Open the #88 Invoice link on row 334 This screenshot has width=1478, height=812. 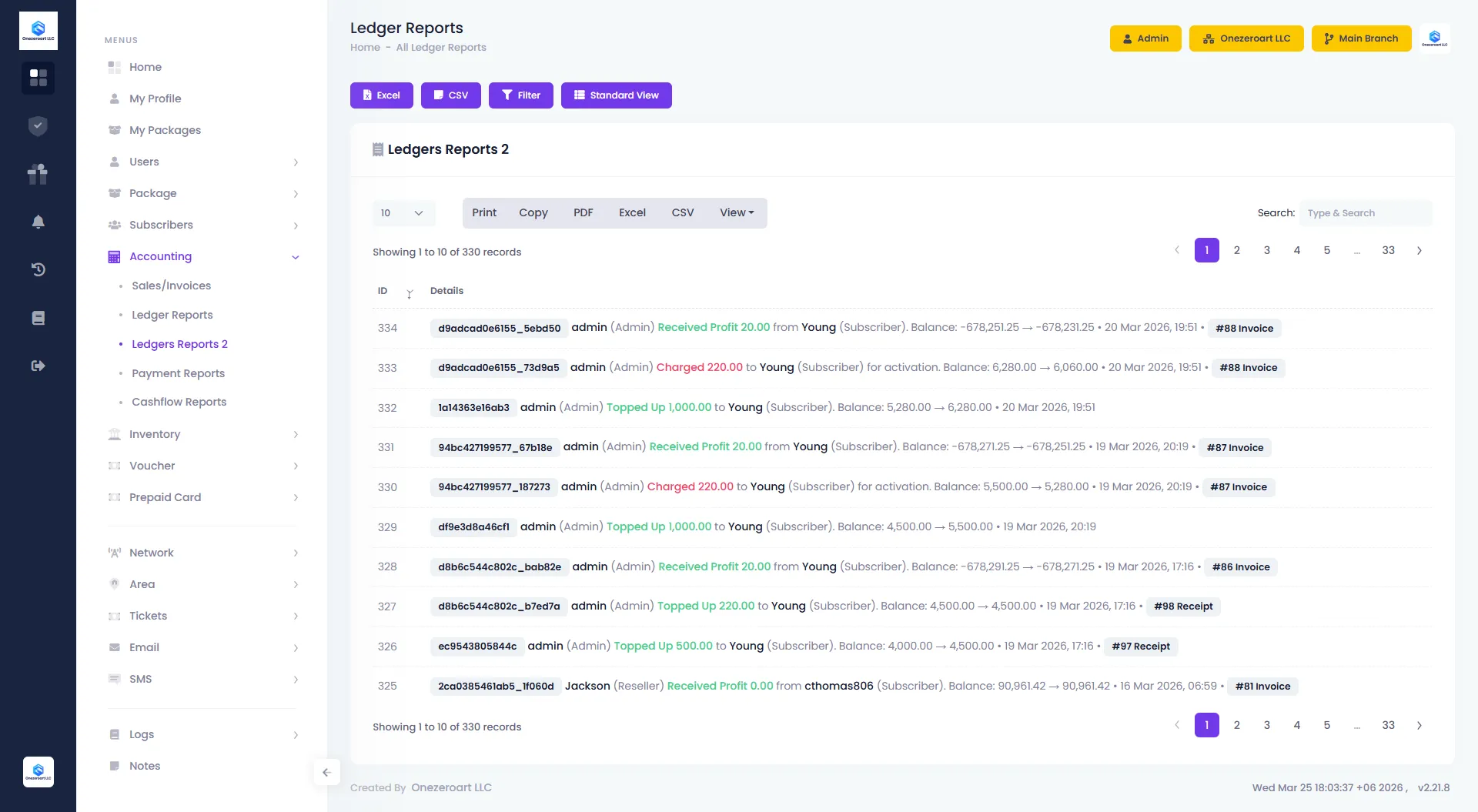pyautogui.click(x=1244, y=328)
